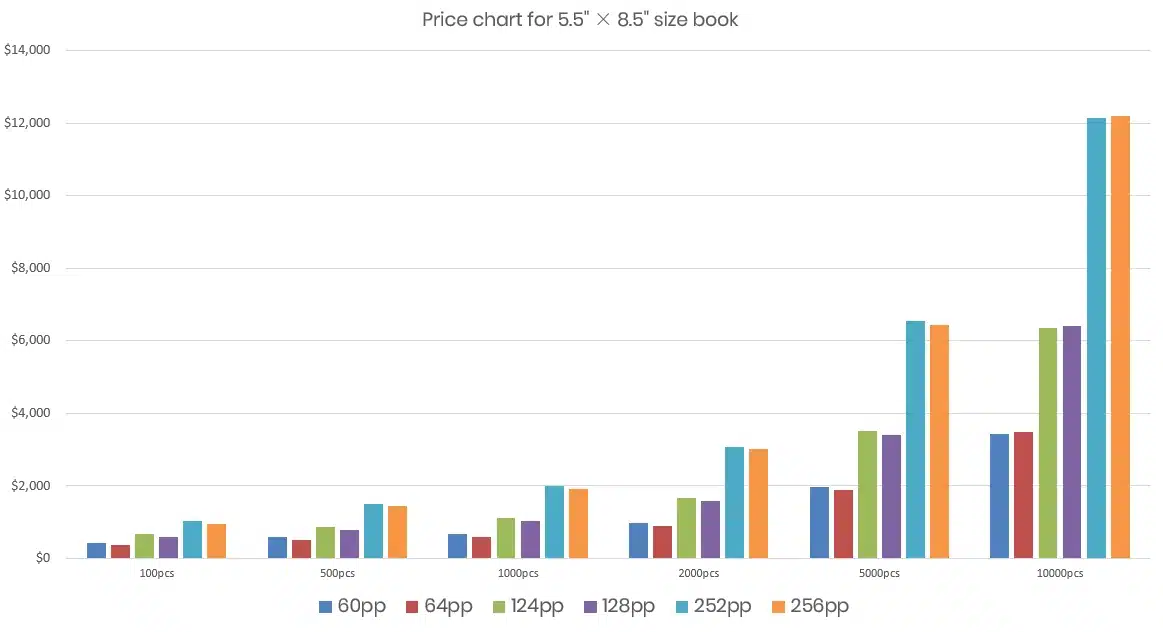Click the $0 y-axis label
The height and width of the screenshot is (632, 1163).
point(41,558)
